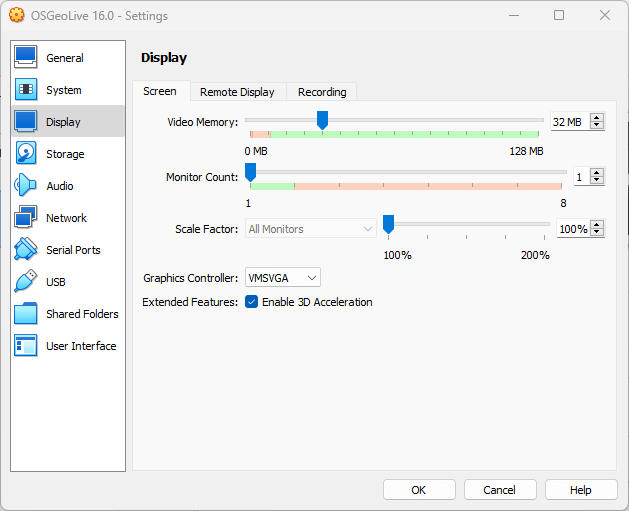Viewport: 629px width, 511px height.
Task: Close the Settings window
Action: point(605,15)
